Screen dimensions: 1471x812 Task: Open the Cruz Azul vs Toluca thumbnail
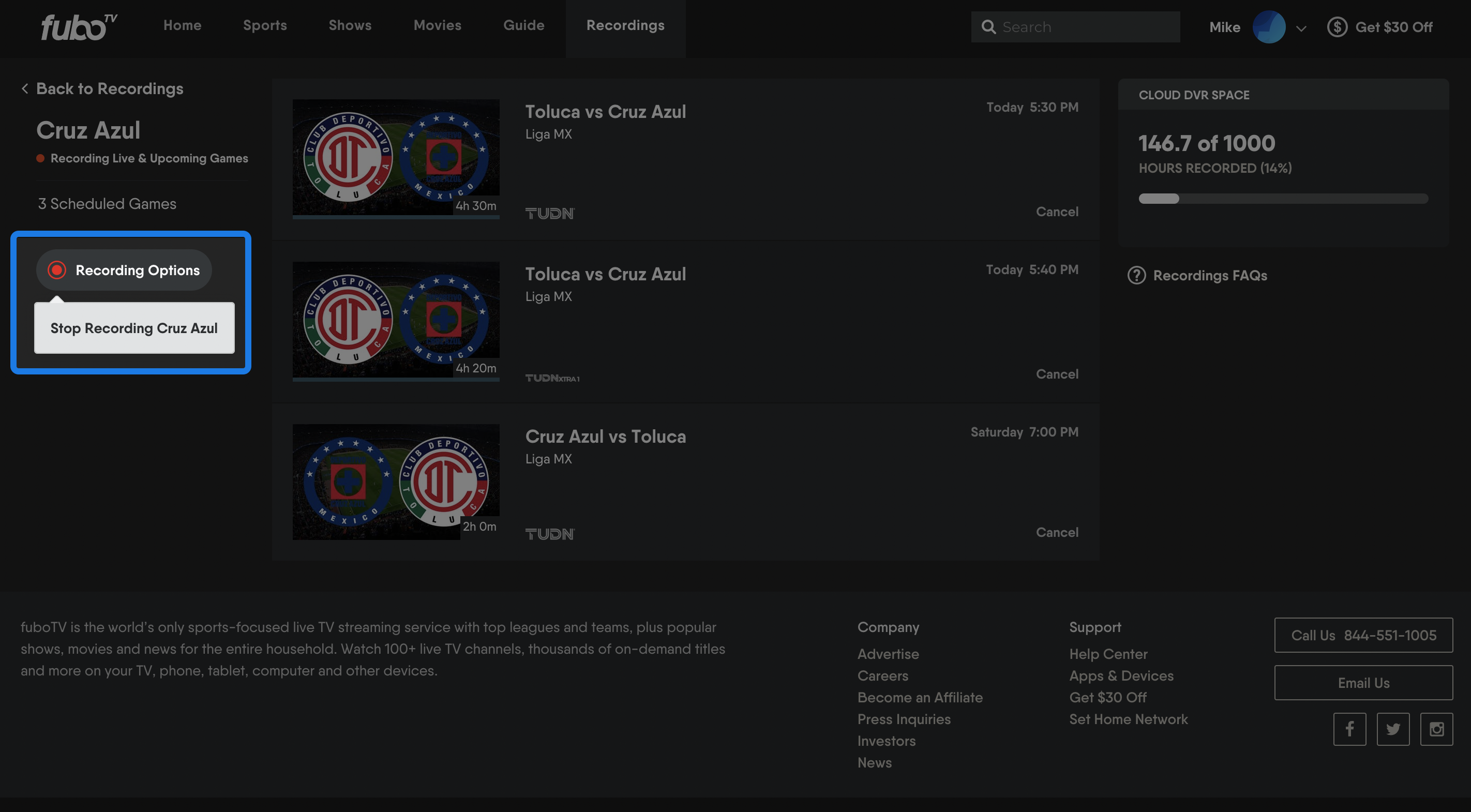(x=396, y=482)
